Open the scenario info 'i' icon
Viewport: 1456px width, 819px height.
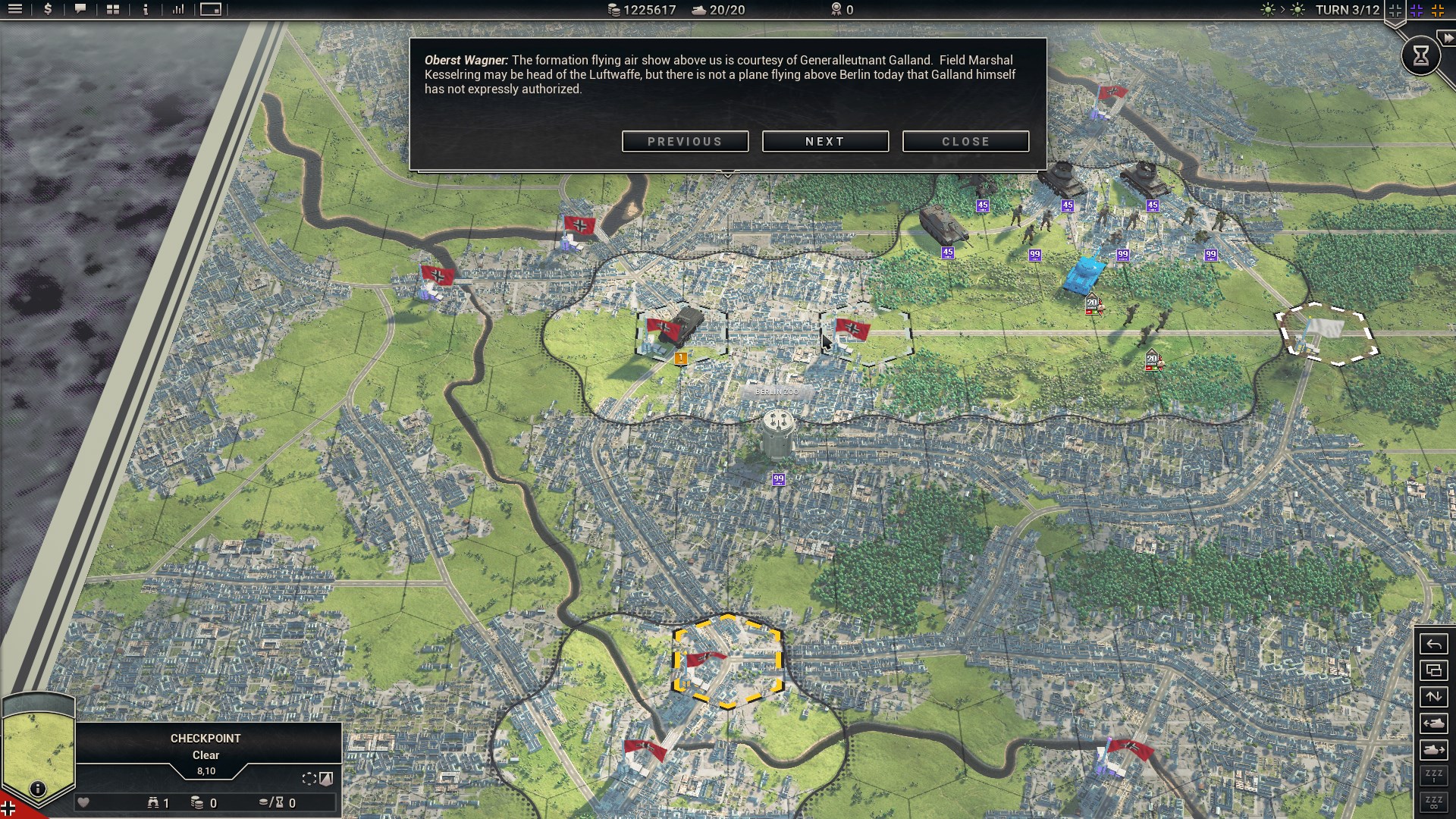[146, 9]
